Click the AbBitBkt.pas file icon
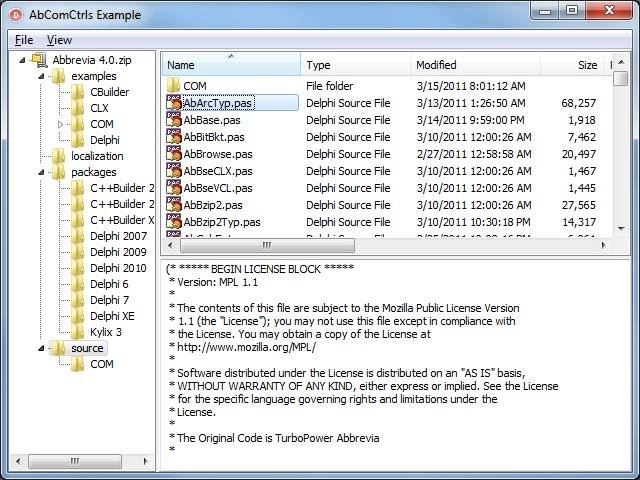 click(174, 137)
